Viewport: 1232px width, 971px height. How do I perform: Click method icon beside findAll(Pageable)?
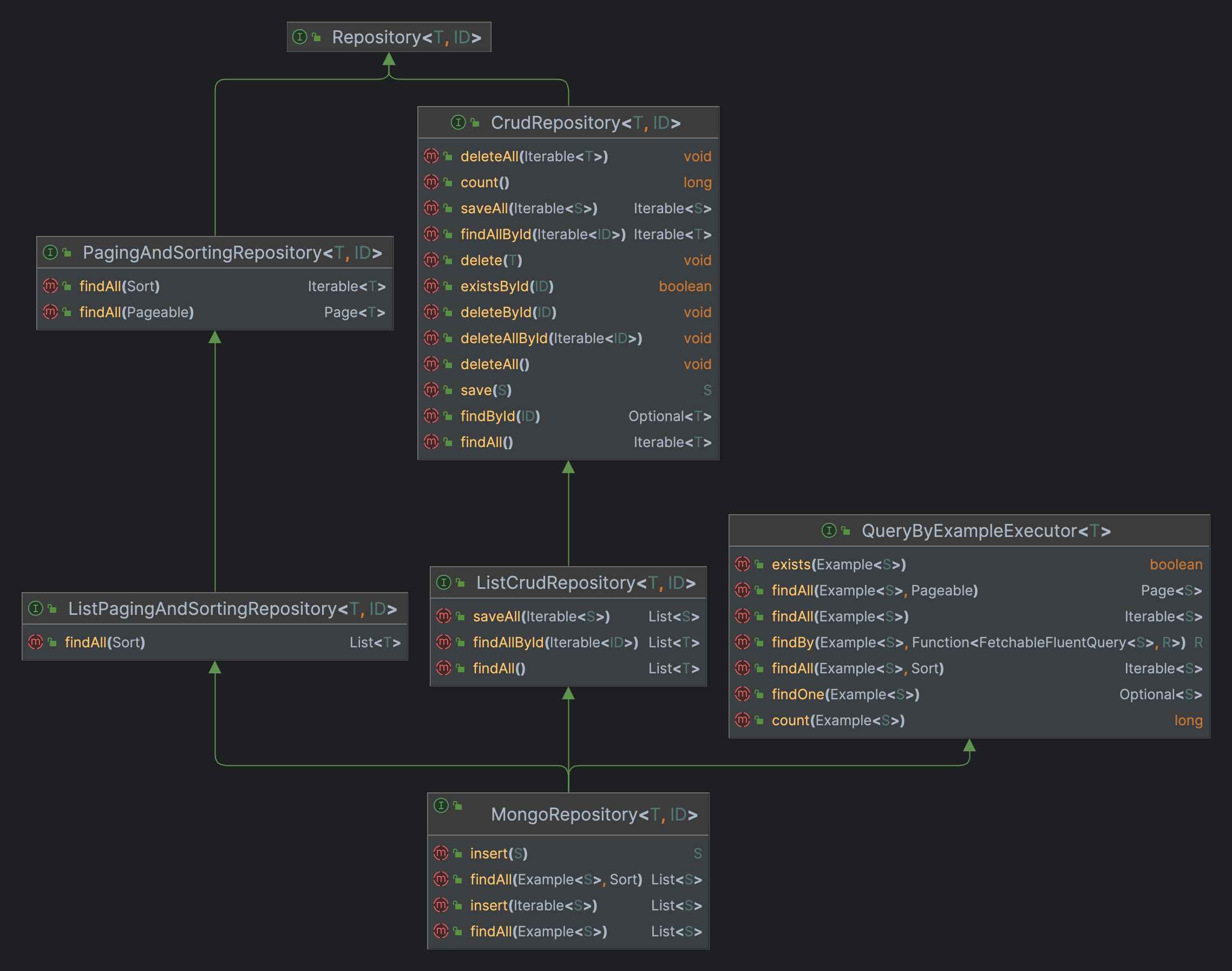(x=50, y=312)
